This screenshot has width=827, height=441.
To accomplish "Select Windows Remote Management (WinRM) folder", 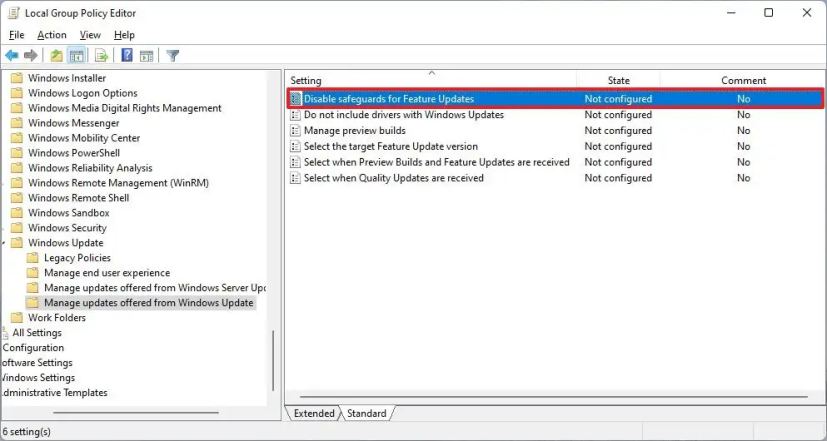I will [118, 183].
